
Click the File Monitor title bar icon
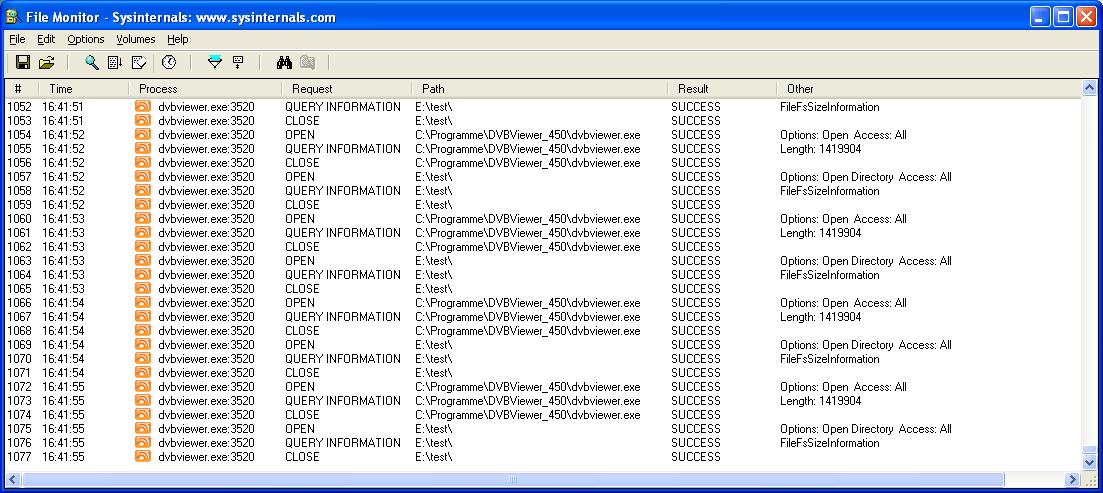tap(12, 17)
